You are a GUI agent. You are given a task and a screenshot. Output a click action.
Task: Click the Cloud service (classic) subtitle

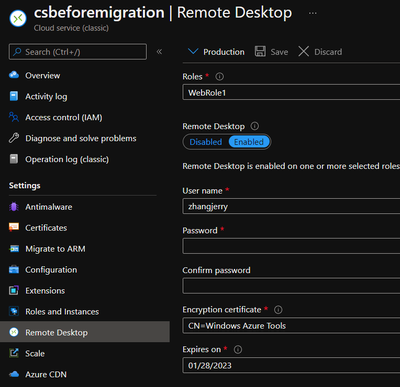coord(71,28)
